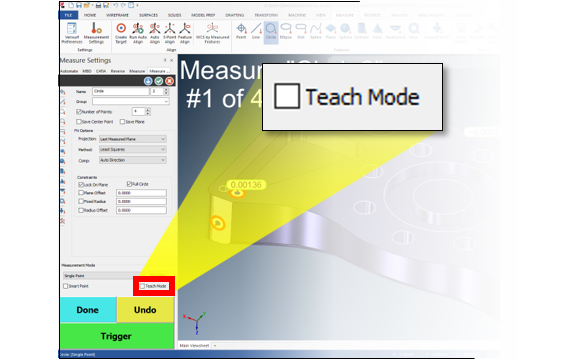Switch to the SURFACES ribbon tab

[x=148, y=15]
